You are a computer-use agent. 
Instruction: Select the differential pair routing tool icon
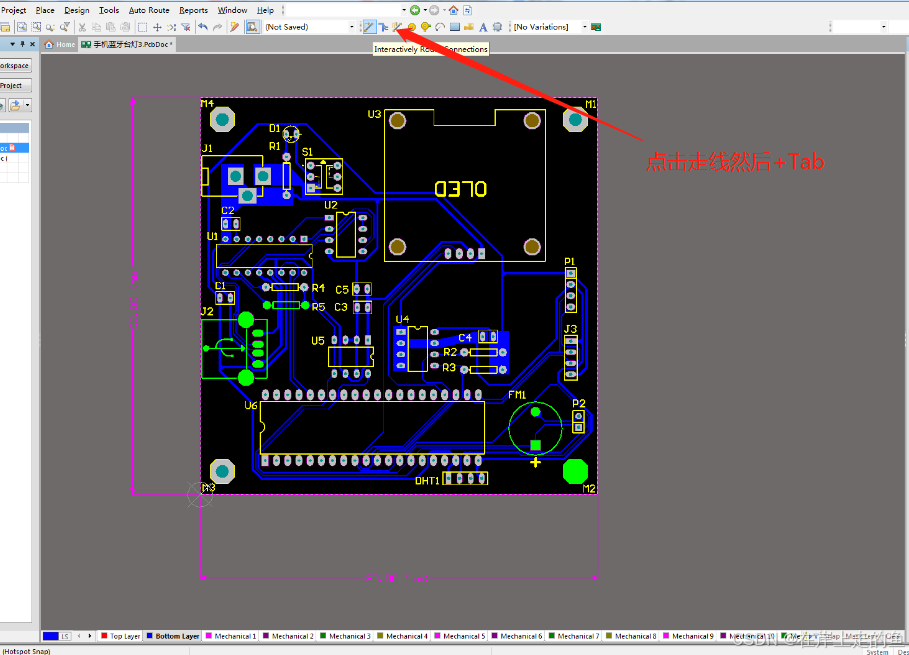click(x=397, y=27)
